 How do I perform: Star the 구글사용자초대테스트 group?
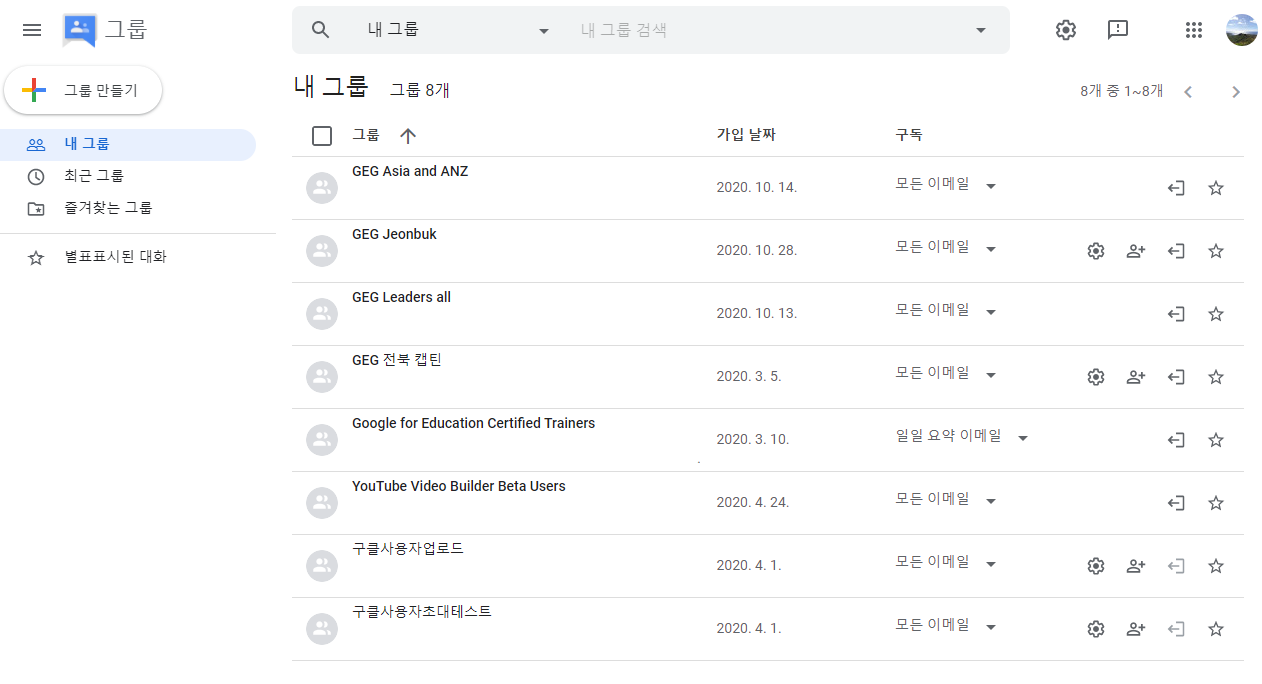1216,629
